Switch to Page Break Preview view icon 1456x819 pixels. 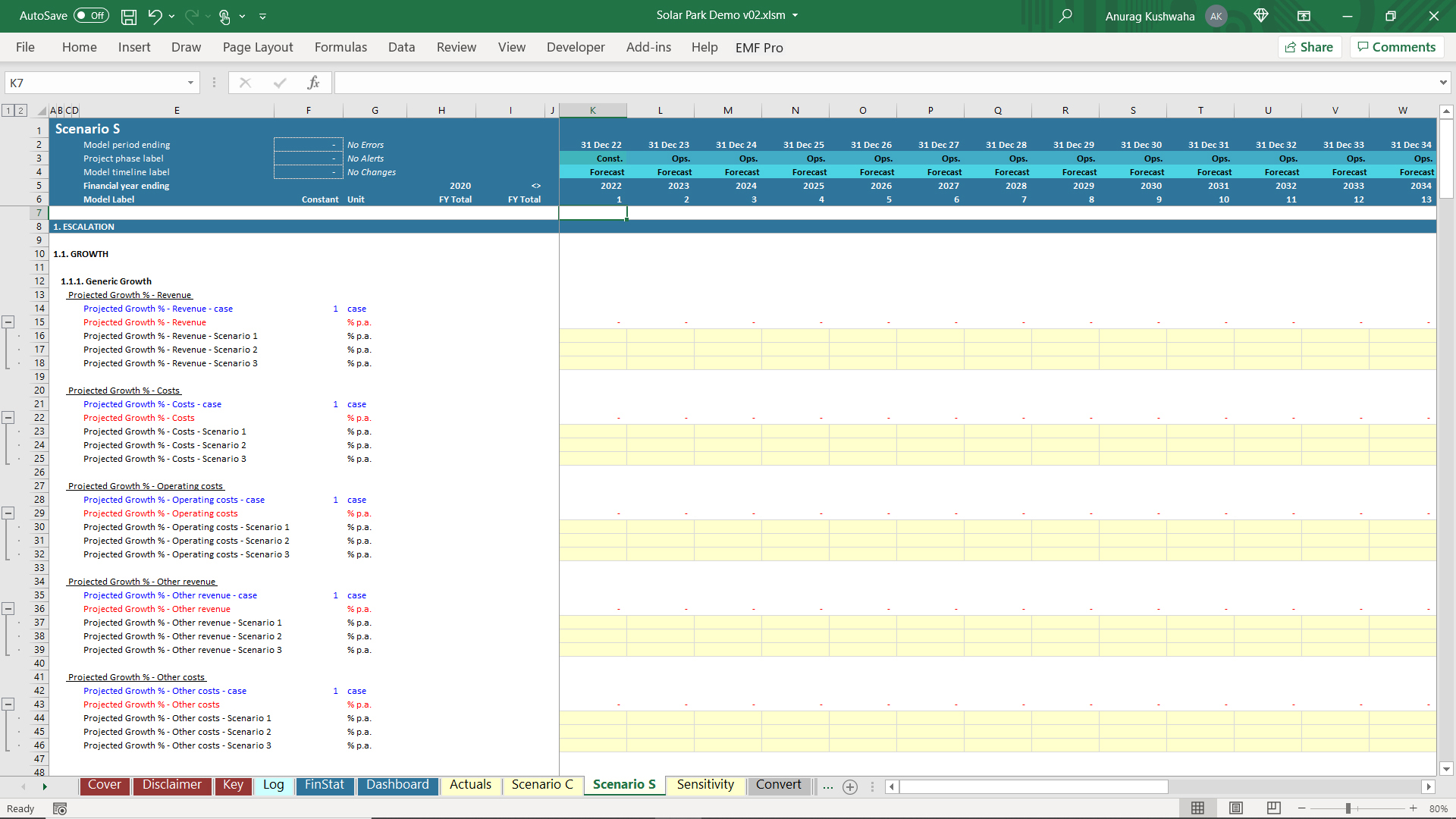[1274, 808]
